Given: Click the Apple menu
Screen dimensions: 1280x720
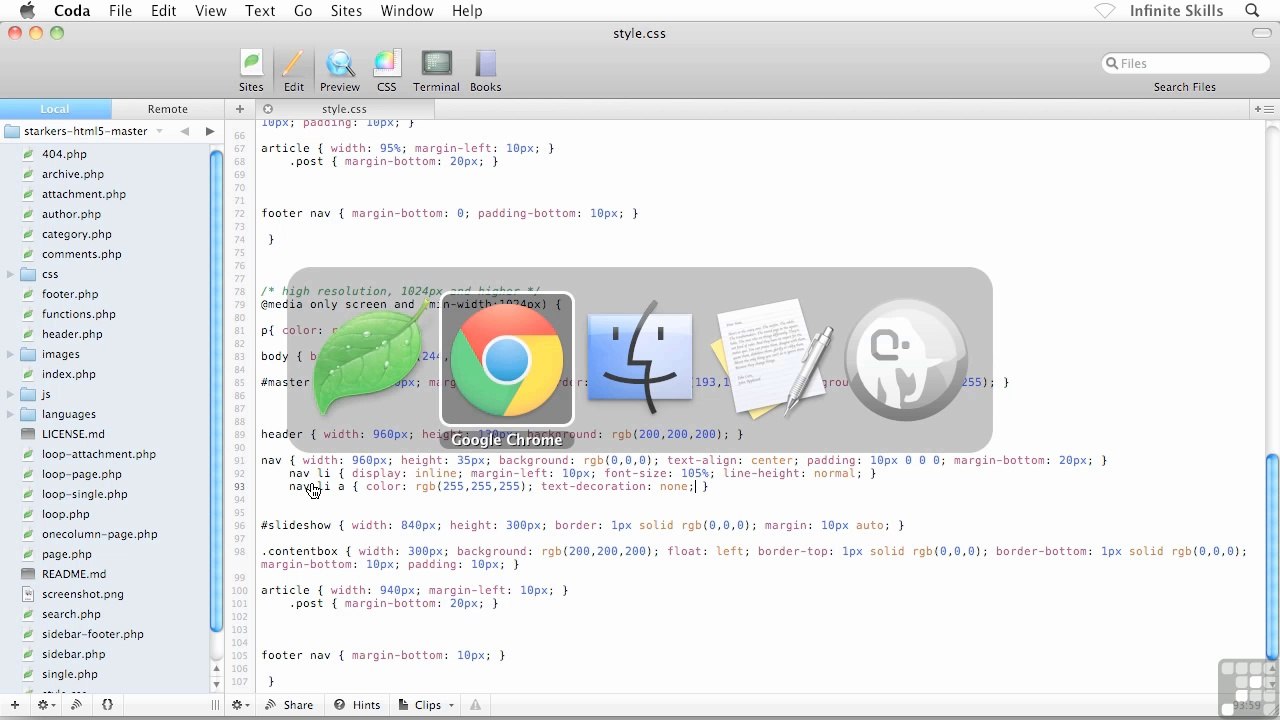Looking at the screenshot, I should pos(27,11).
